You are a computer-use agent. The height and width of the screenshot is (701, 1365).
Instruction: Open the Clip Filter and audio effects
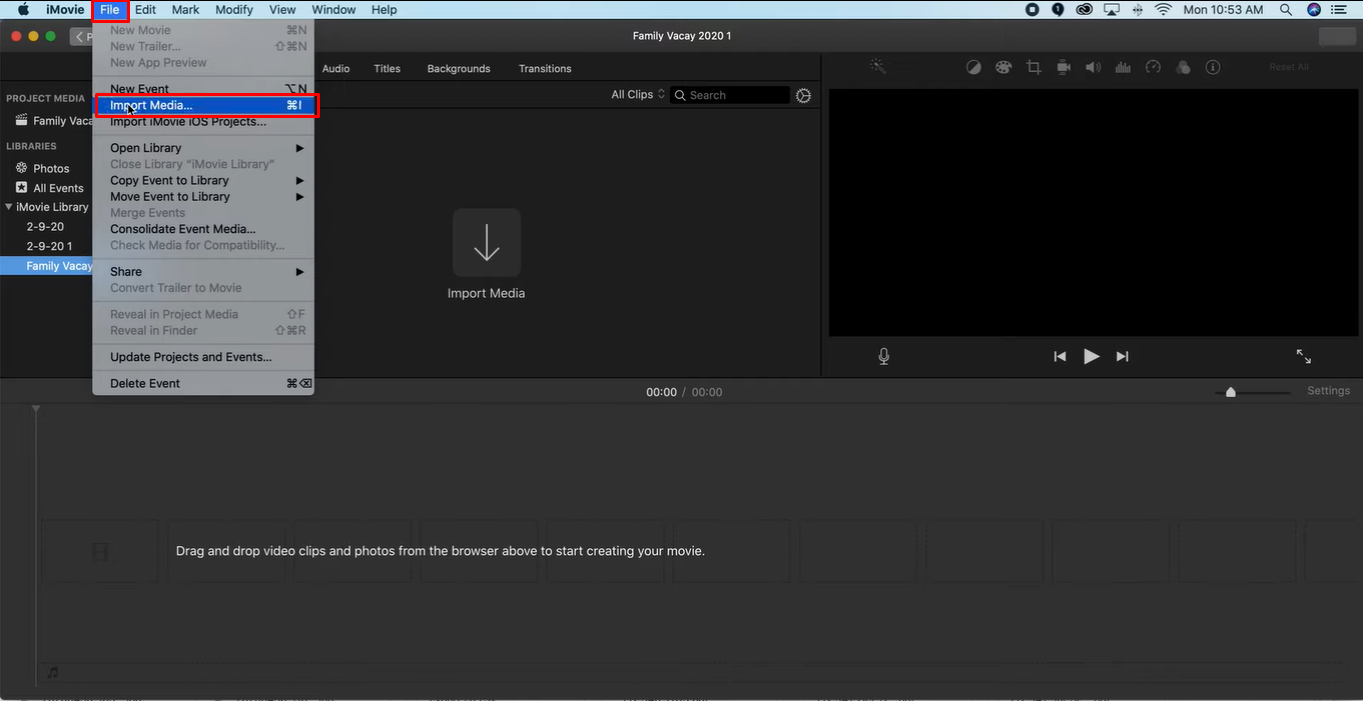tap(1183, 66)
